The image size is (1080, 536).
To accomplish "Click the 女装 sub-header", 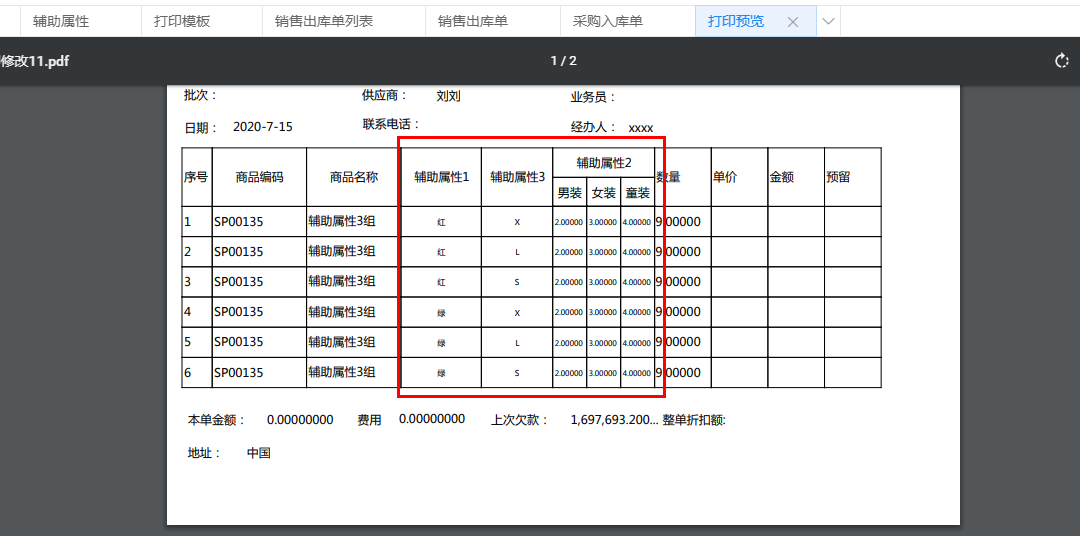I will [x=603, y=193].
